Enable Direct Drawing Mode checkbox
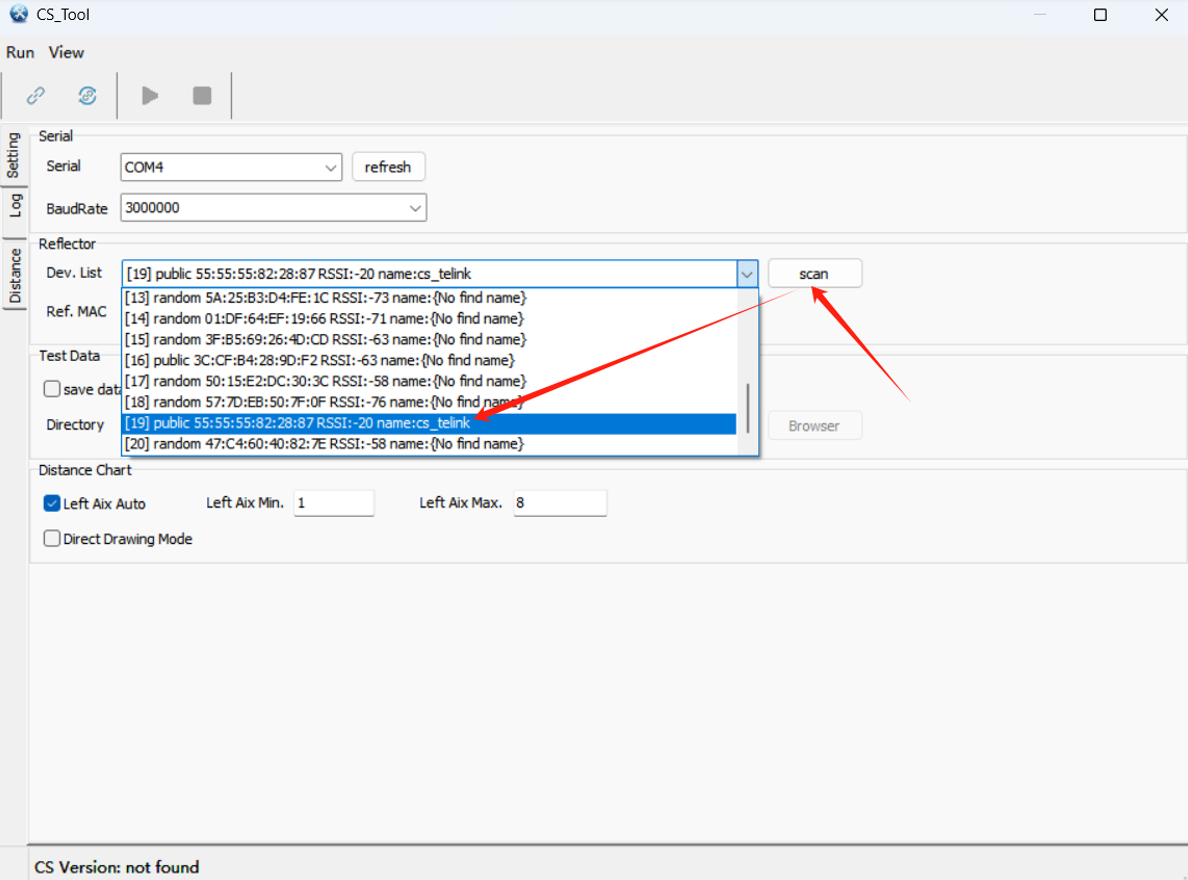Screen dimensions: 1188x880 pos(52,539)
